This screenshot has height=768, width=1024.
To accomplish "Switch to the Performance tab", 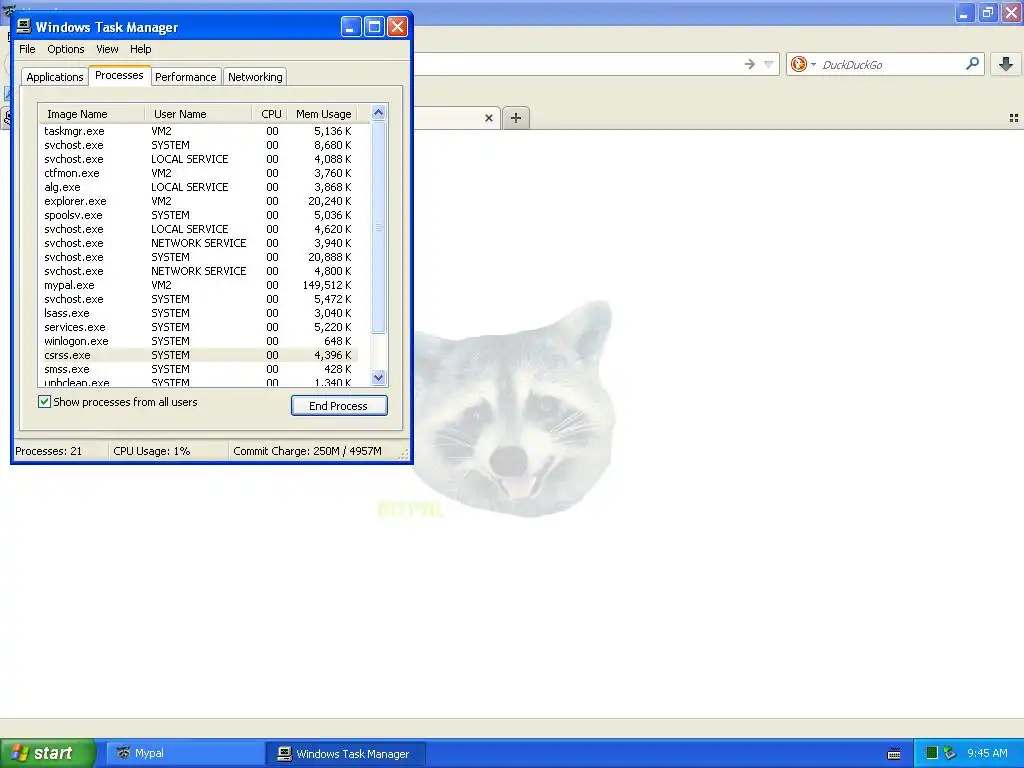I will (185, 77).
